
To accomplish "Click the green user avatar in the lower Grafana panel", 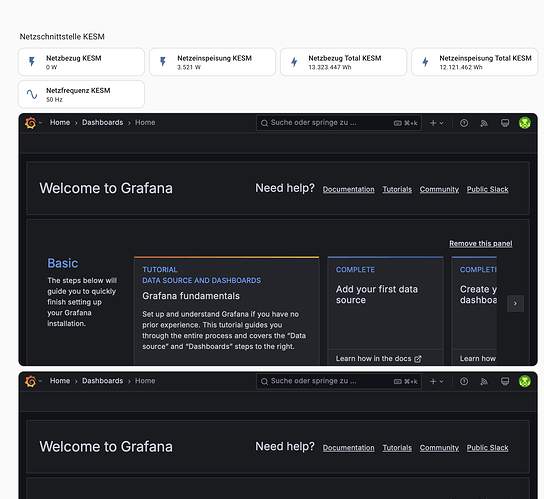I will (525, 381).
